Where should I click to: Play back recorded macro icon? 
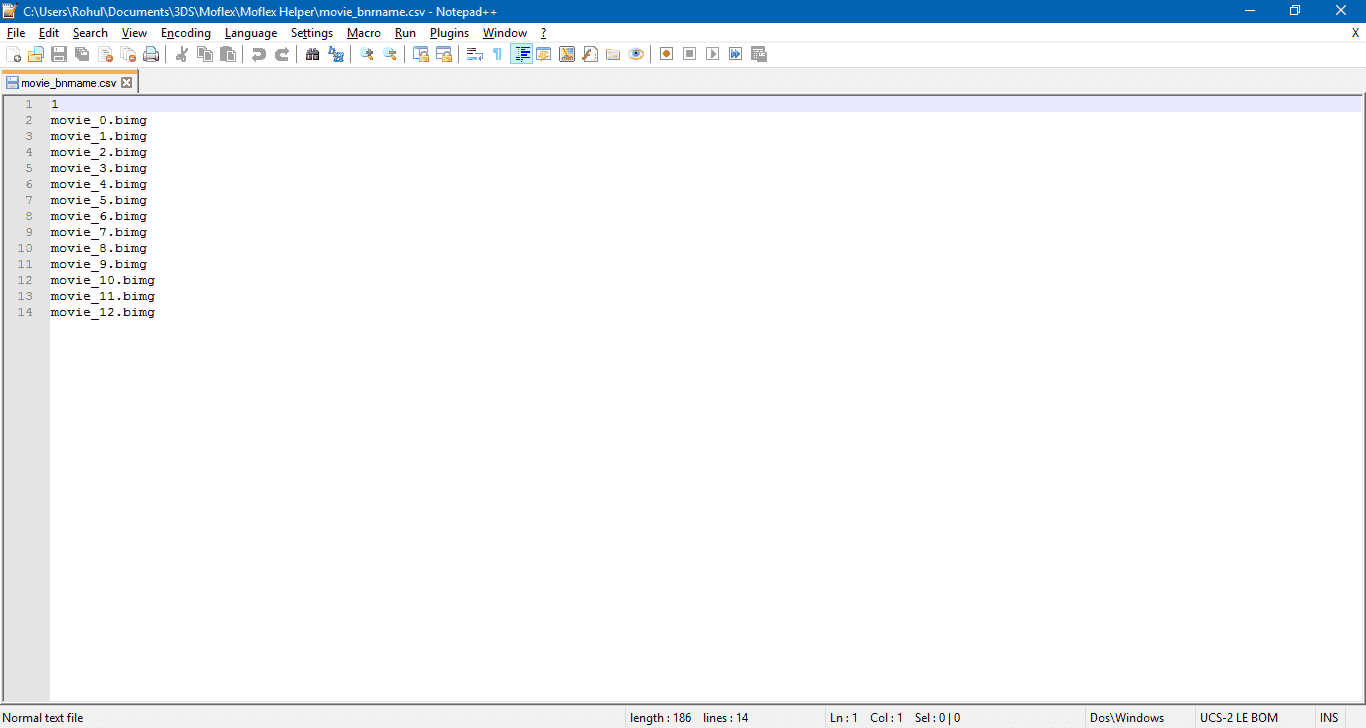click(713, 54)
